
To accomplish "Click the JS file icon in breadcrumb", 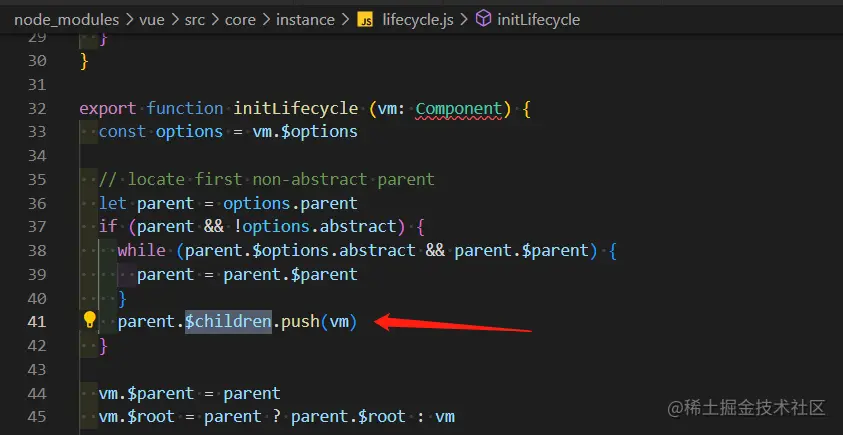I will pos(365,19).
